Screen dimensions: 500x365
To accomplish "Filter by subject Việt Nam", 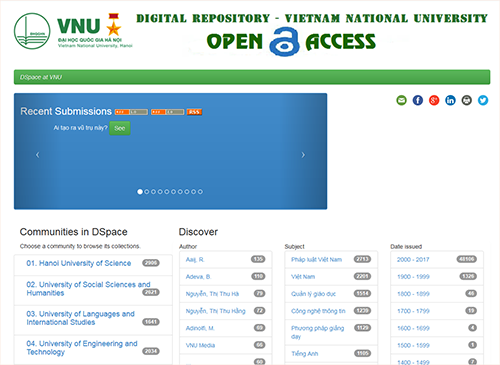I will click(303, 277).
